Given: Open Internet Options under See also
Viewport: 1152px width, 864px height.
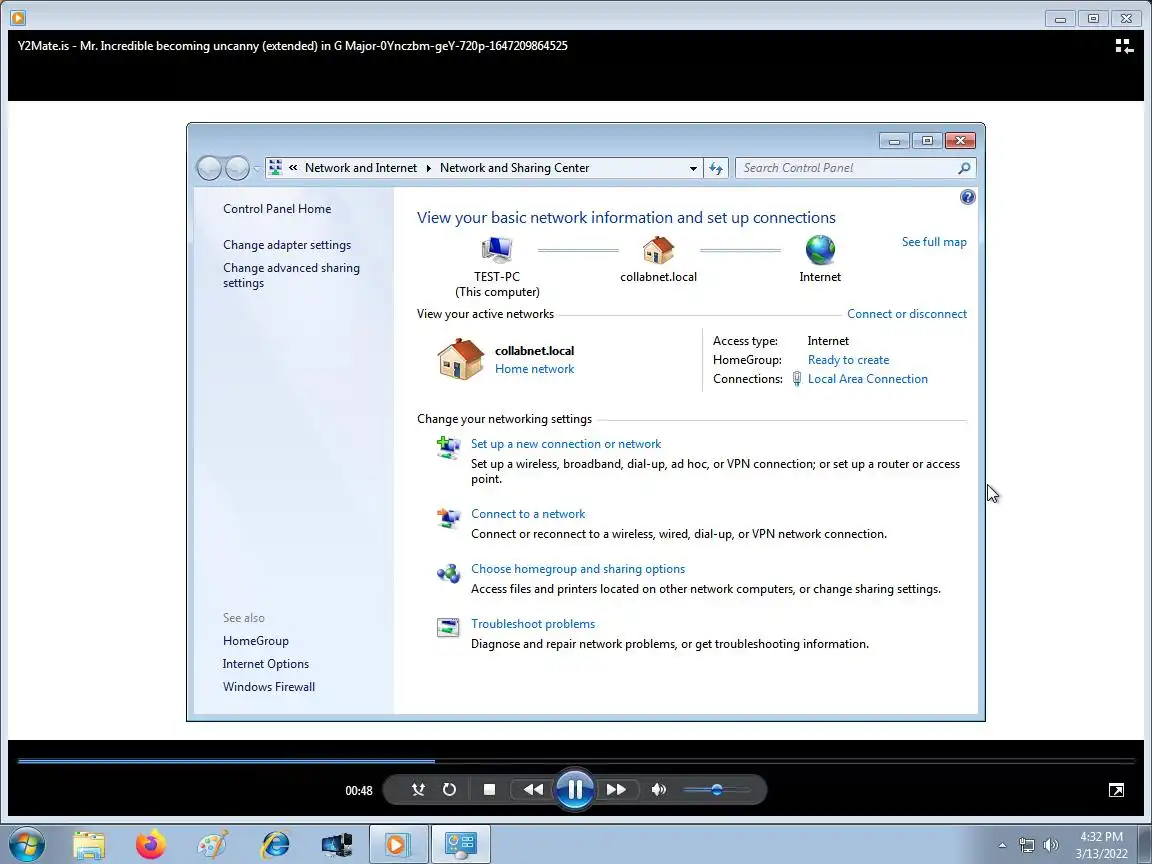Looking at the screenshot, I should pos(265,663).
